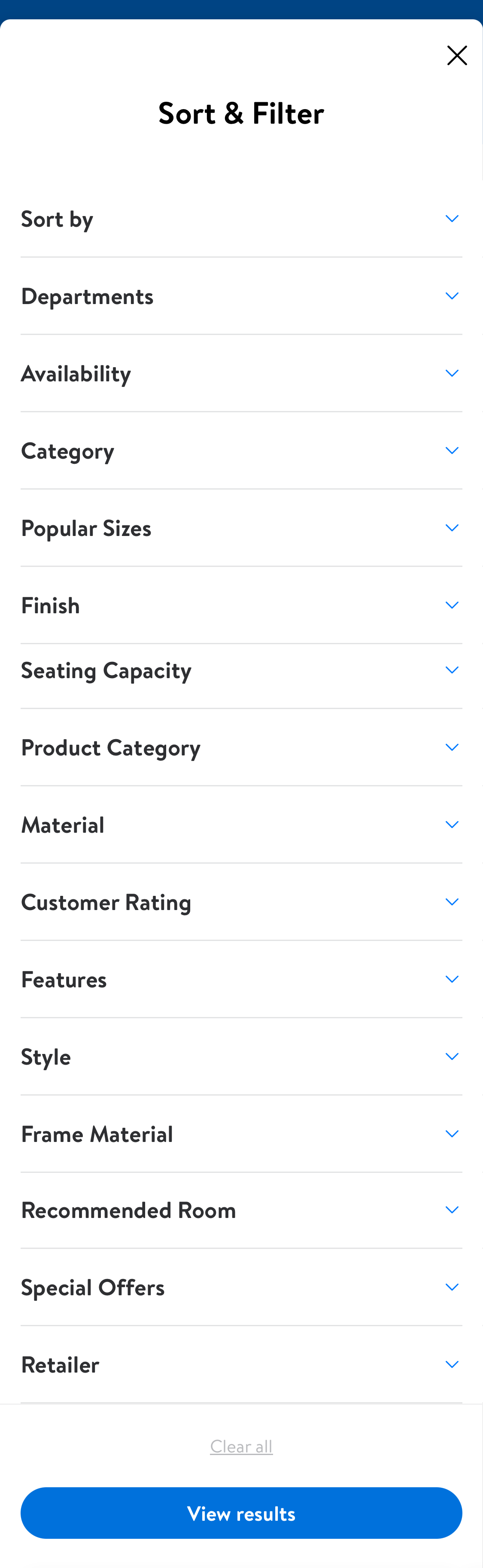Open the Customer Rating filter
Screen dimensions: 483x1568
[241, 901]
